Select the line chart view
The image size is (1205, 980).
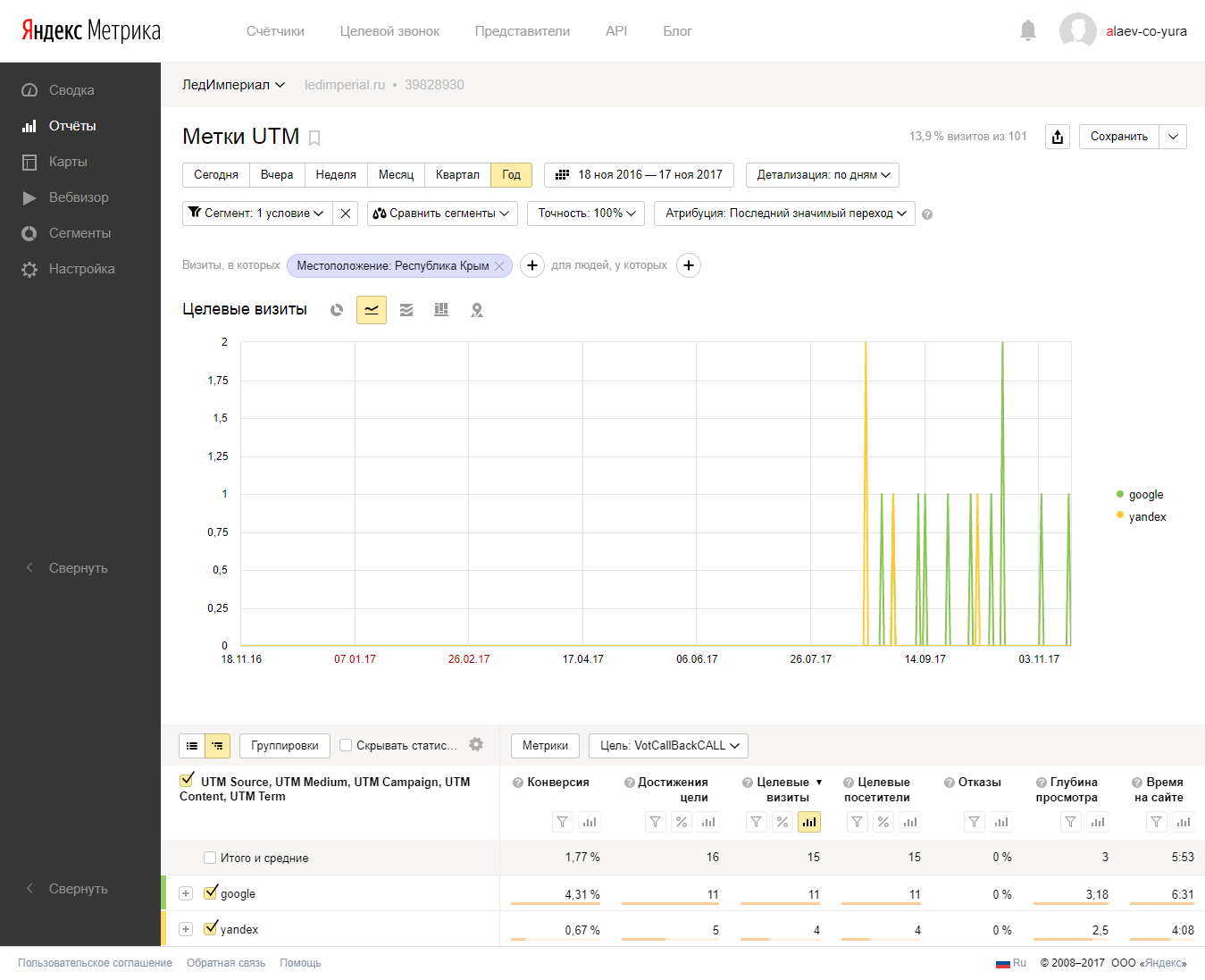coord(372,310)
